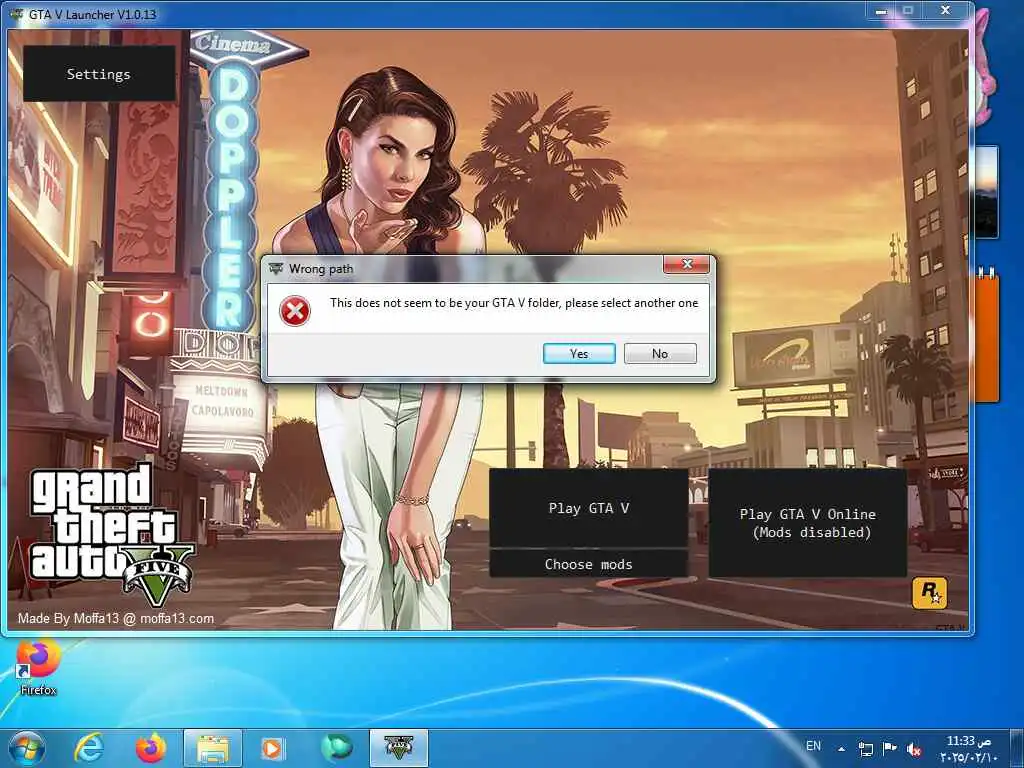Click the green round taskbar app icon
Screen dimensions: 1024x768
(x=336, y=748)
